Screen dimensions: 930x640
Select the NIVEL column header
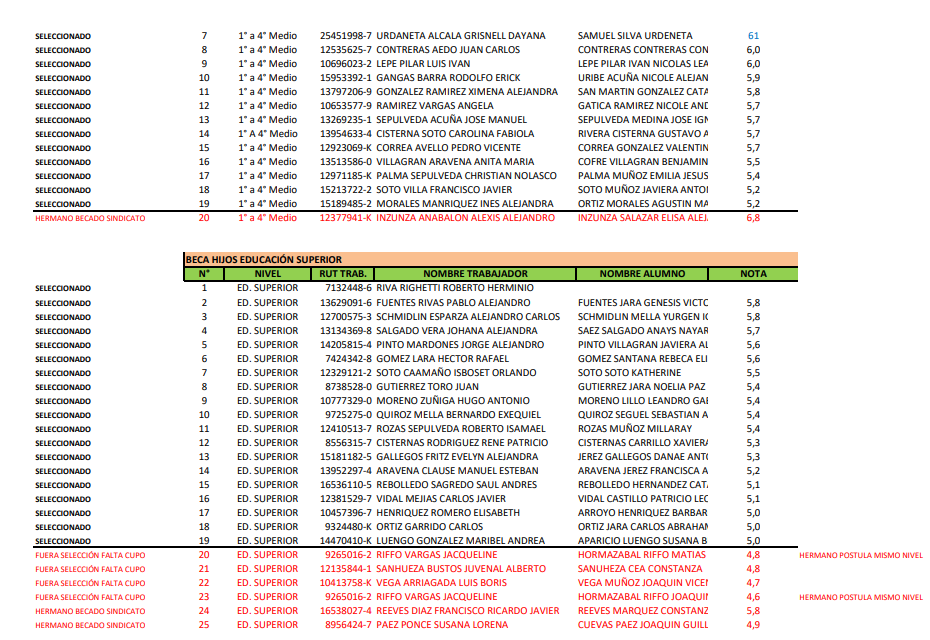267,273
